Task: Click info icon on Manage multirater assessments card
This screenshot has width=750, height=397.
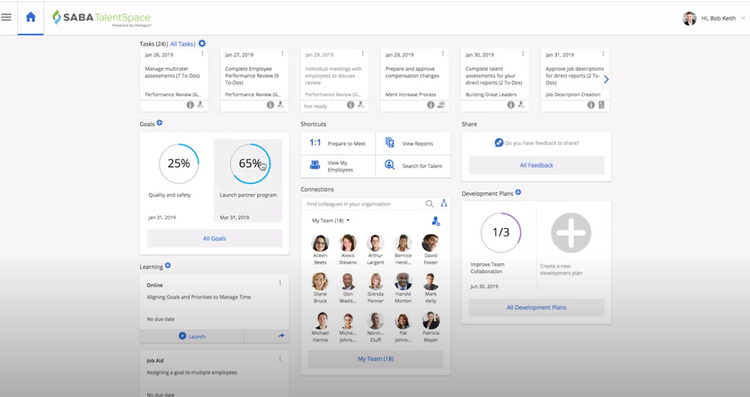Action: coord(190,105)
